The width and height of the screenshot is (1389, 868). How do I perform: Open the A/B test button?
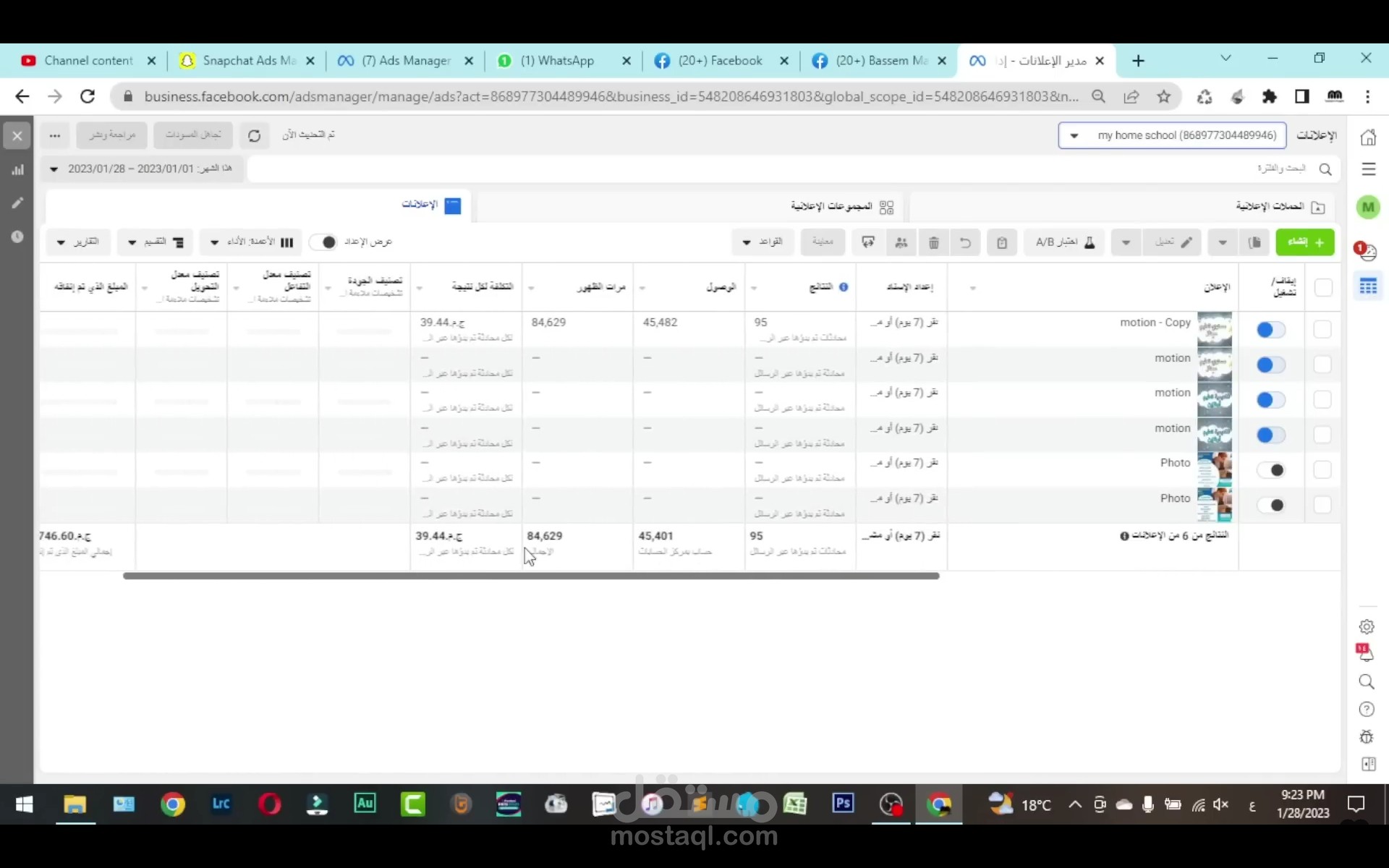point(1064,242)
